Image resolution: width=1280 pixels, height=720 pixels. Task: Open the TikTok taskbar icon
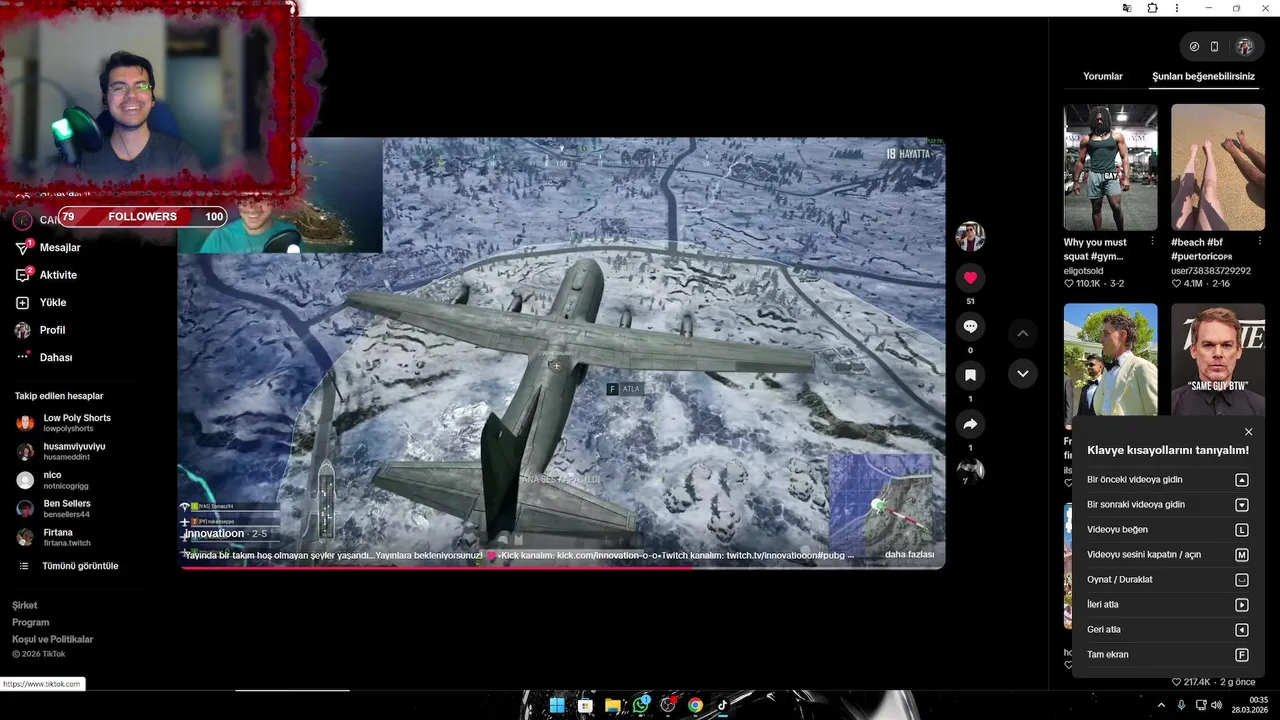click(722, 705)
